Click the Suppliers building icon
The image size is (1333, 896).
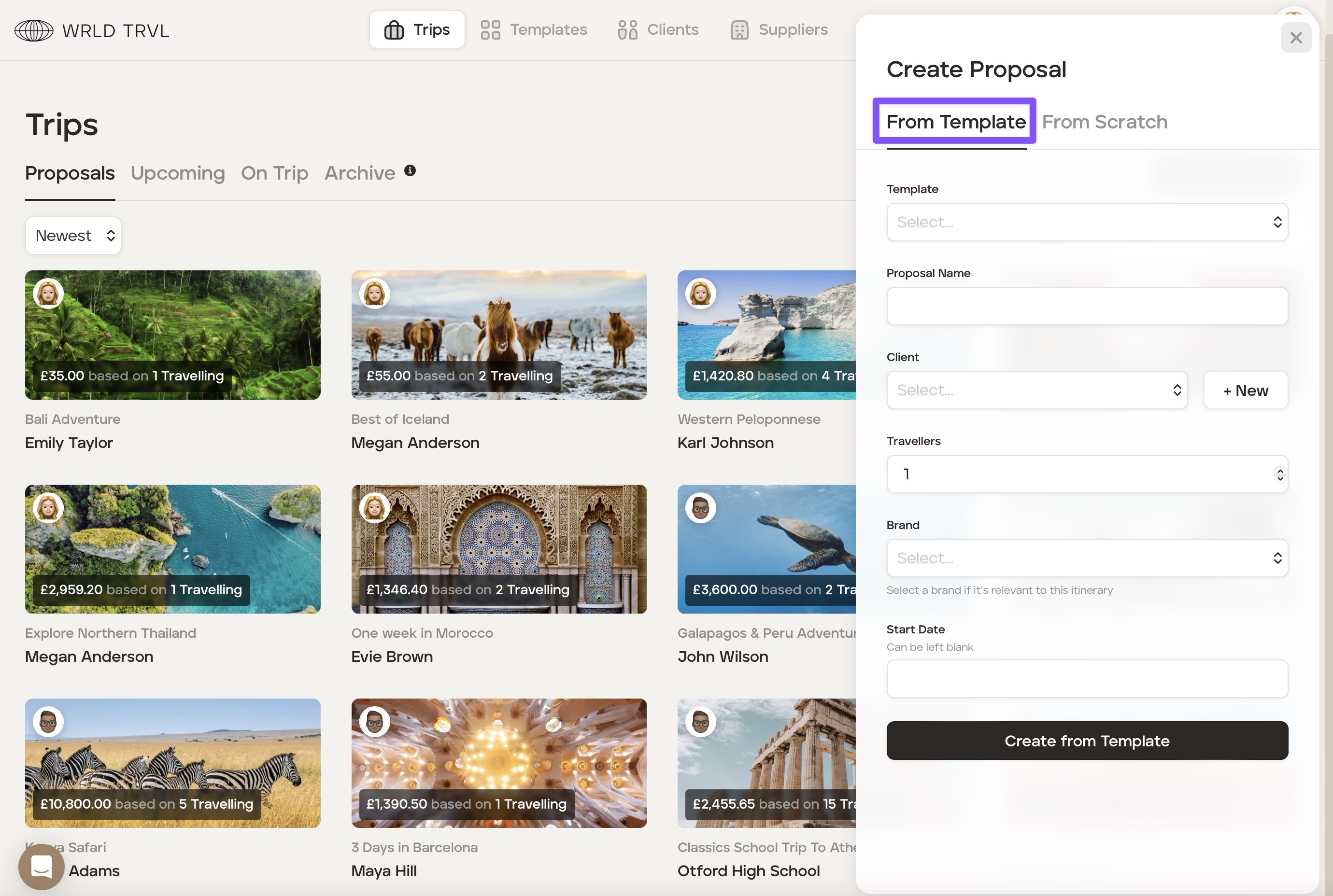coord(739,30)
